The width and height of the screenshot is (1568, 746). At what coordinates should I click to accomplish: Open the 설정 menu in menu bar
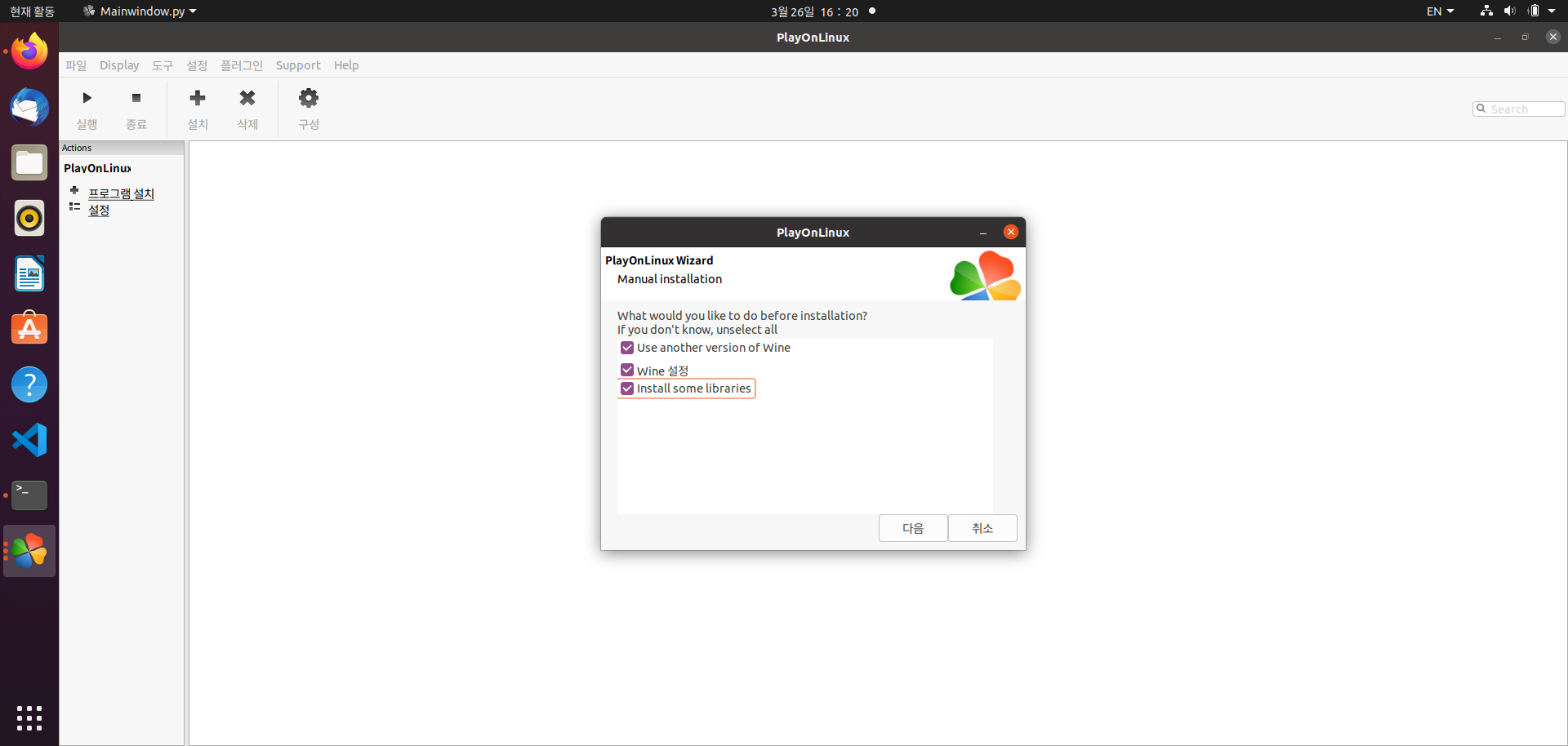click(x=197, y=65)
